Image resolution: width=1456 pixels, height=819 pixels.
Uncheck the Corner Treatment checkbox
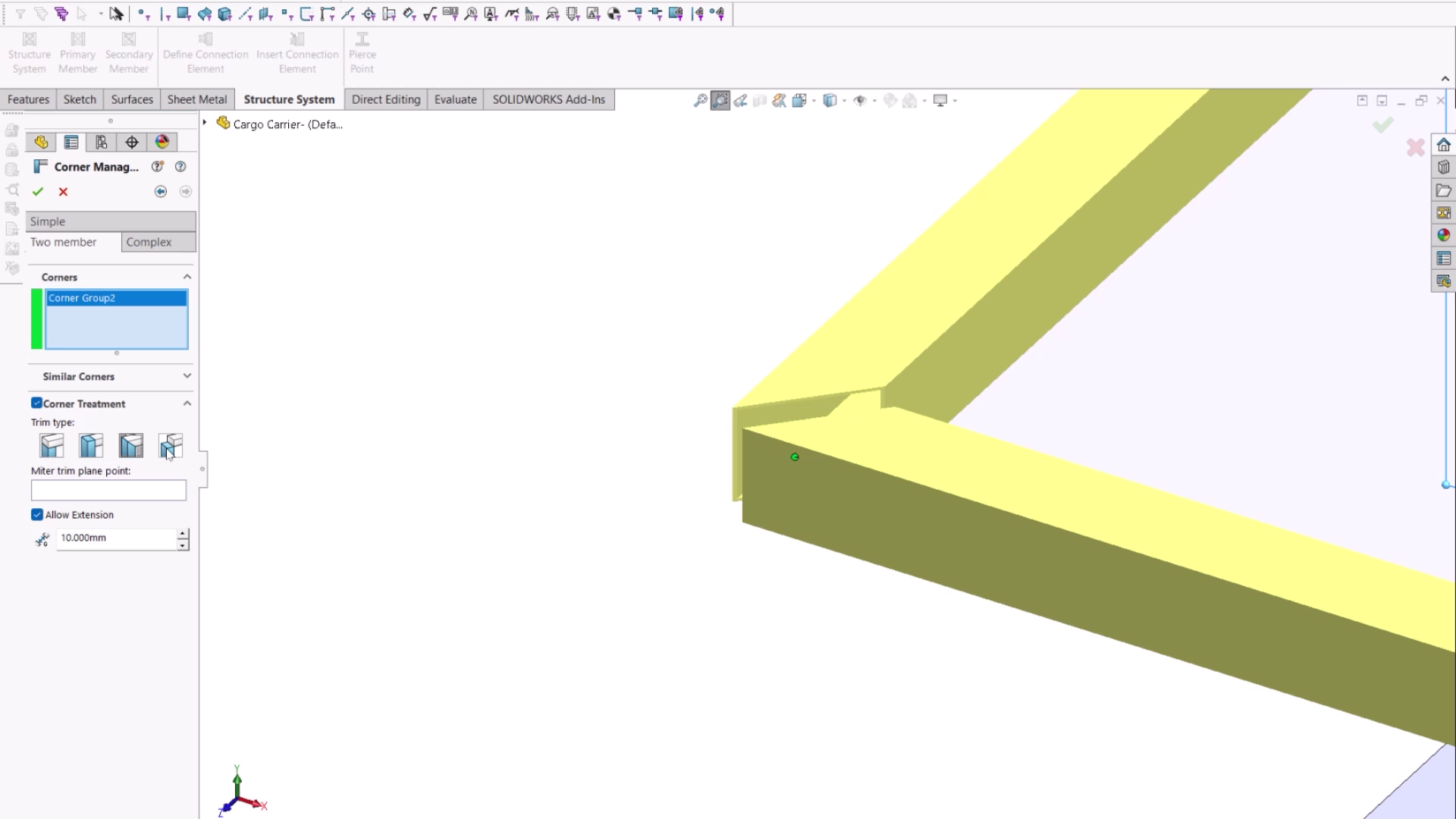[36, 403]
